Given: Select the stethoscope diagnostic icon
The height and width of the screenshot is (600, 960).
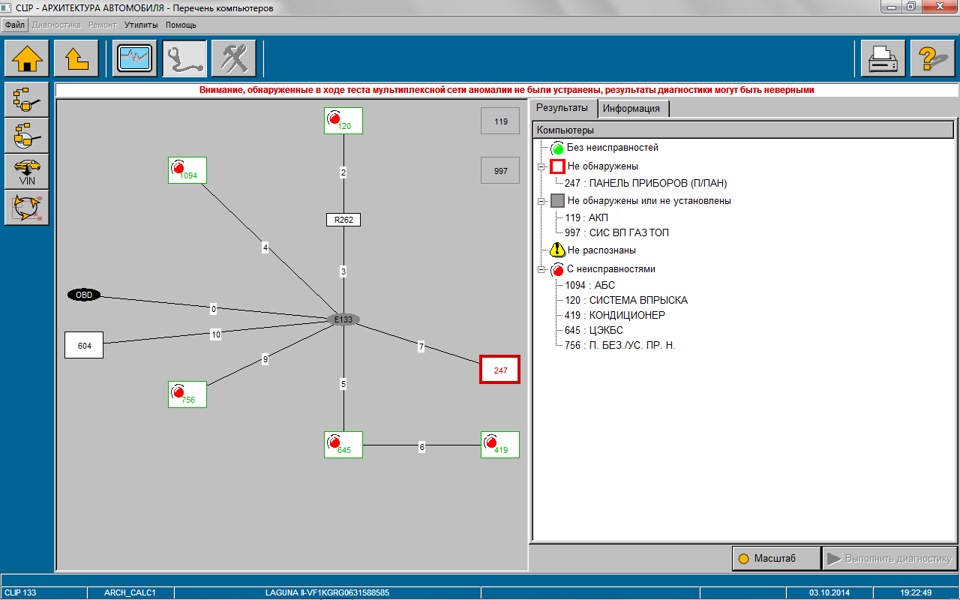Looking at the screenshot, I should [x=185, y=59].
